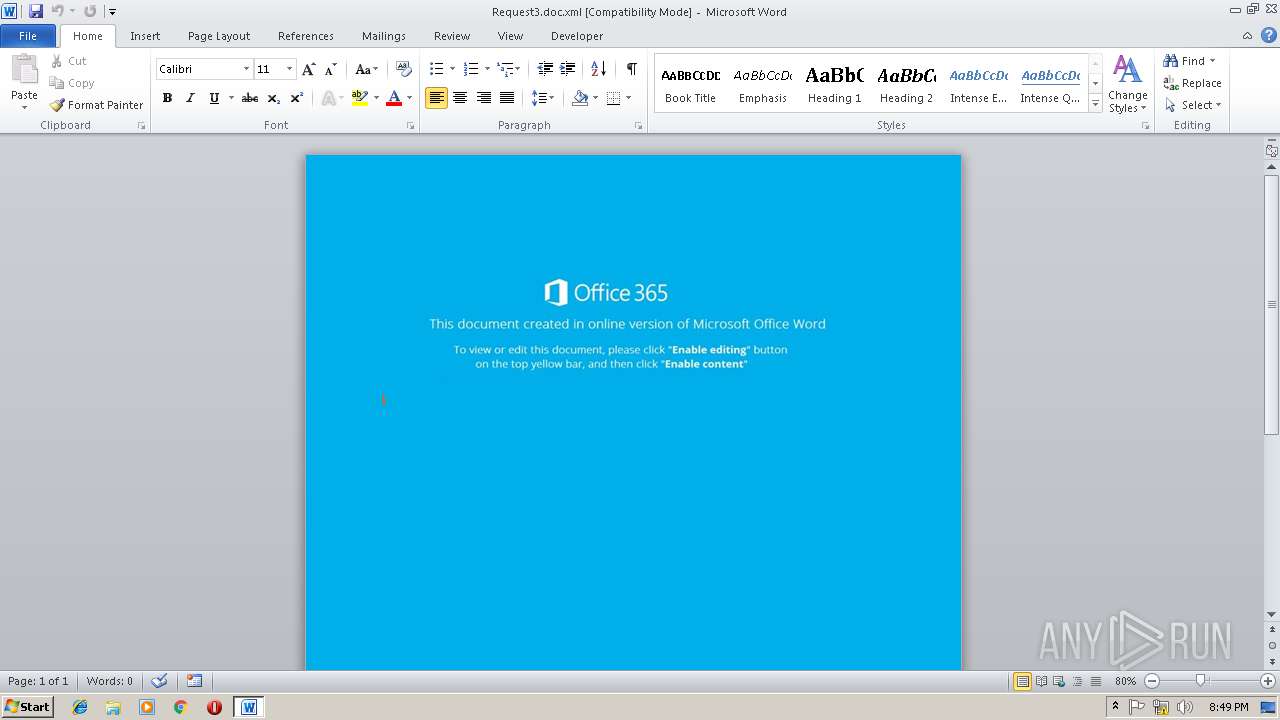Switch to the Insert tab
This screenshot has width=1280, height=720.
pyautogui.click(x=145, y=36)
